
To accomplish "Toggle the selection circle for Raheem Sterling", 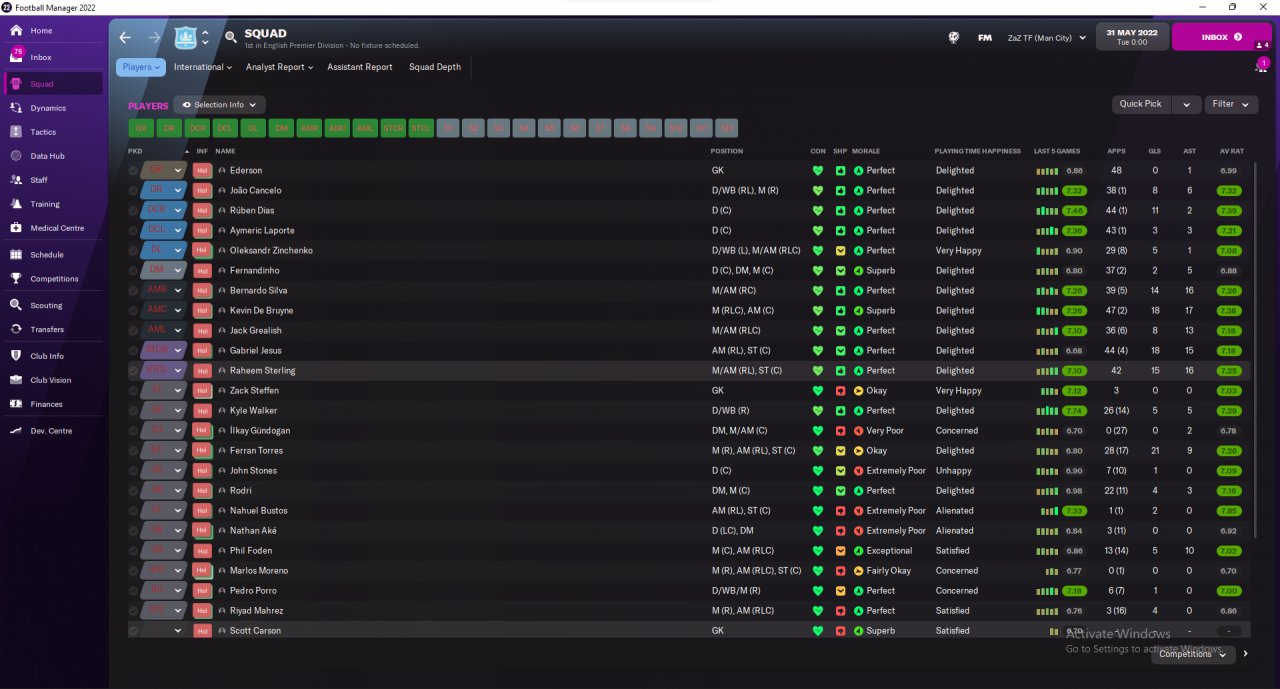I will tap(134, 371).
